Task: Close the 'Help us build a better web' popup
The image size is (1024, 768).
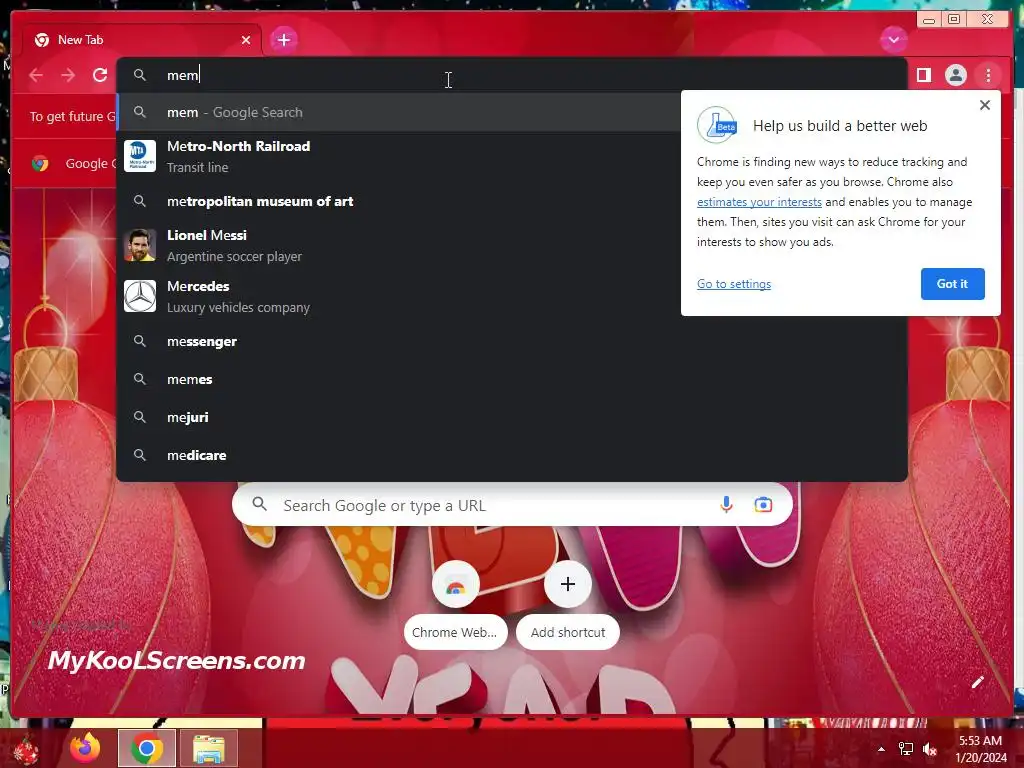Action: [x=985, y=105]
